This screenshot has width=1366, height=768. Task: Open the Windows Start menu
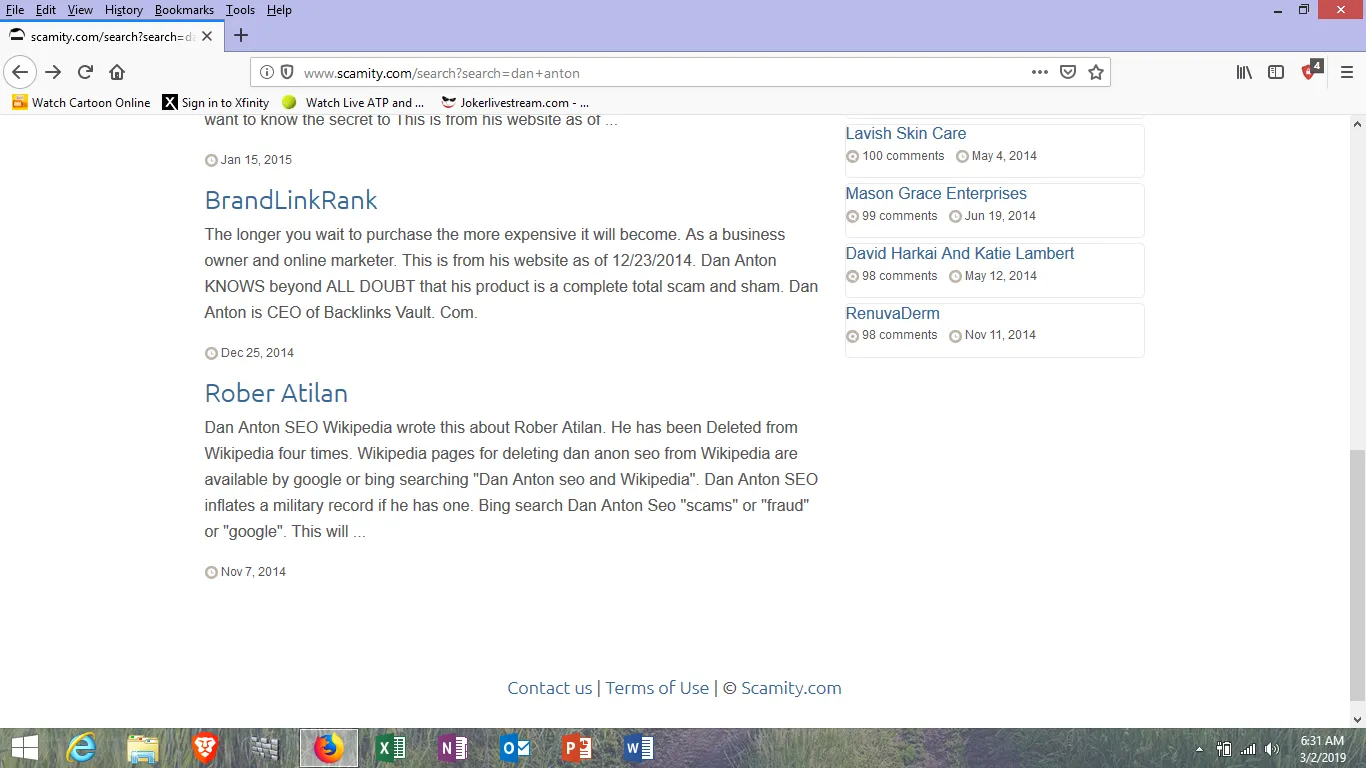click(x=24, y=748)
